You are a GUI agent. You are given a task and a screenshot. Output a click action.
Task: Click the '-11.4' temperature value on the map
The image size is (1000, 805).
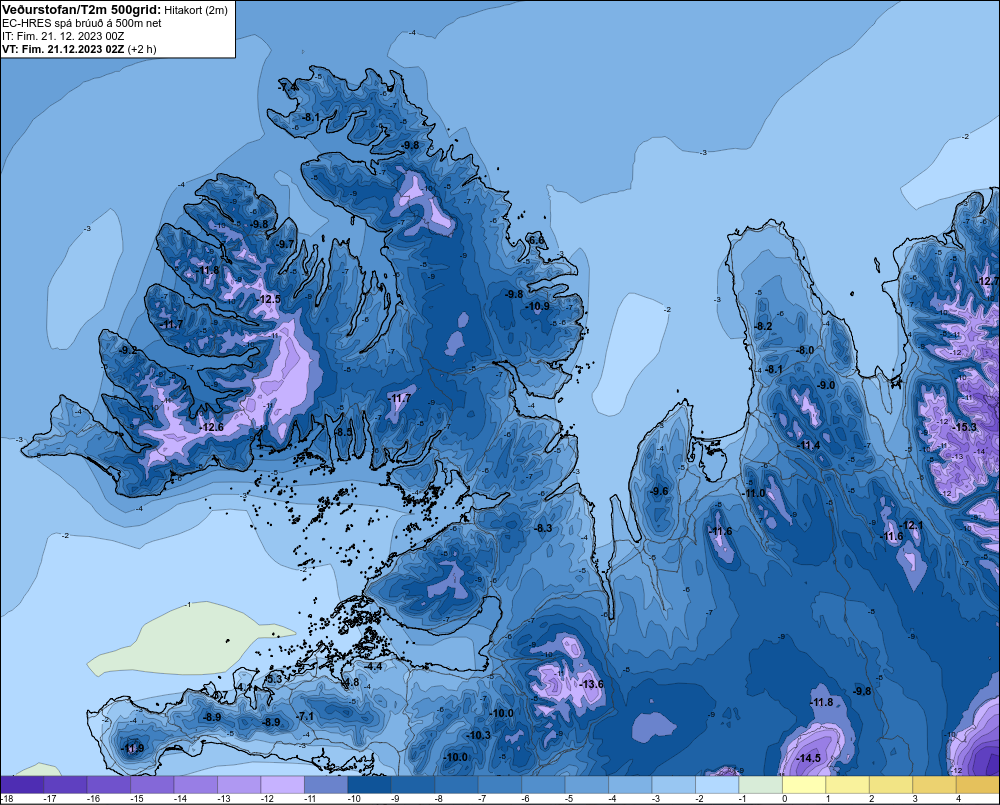tap(809, 445)
